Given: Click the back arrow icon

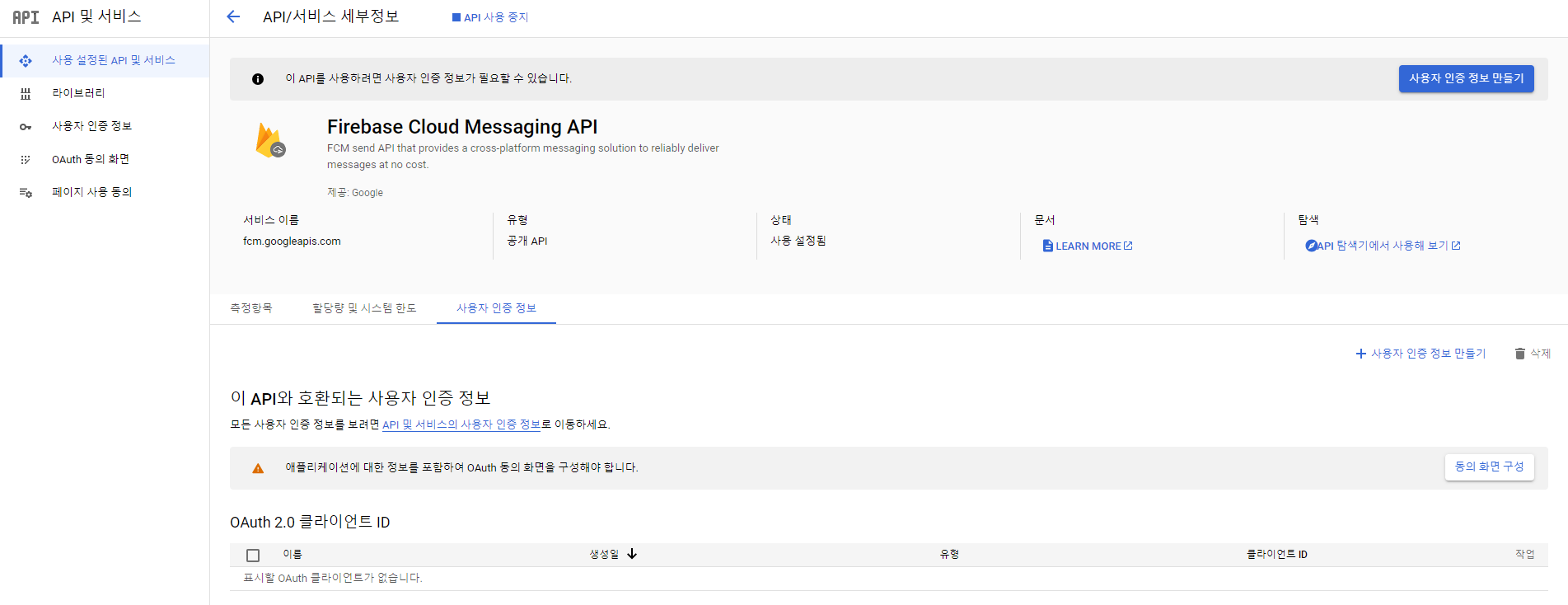Looking at the screenshot, I should [233, 16].
